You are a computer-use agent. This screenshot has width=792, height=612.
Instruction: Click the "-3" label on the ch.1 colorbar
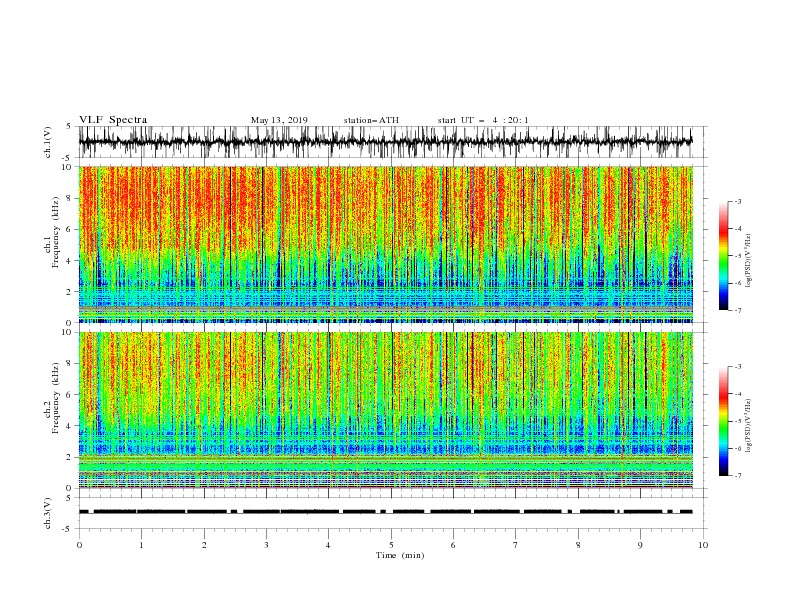tap(738, 201)
